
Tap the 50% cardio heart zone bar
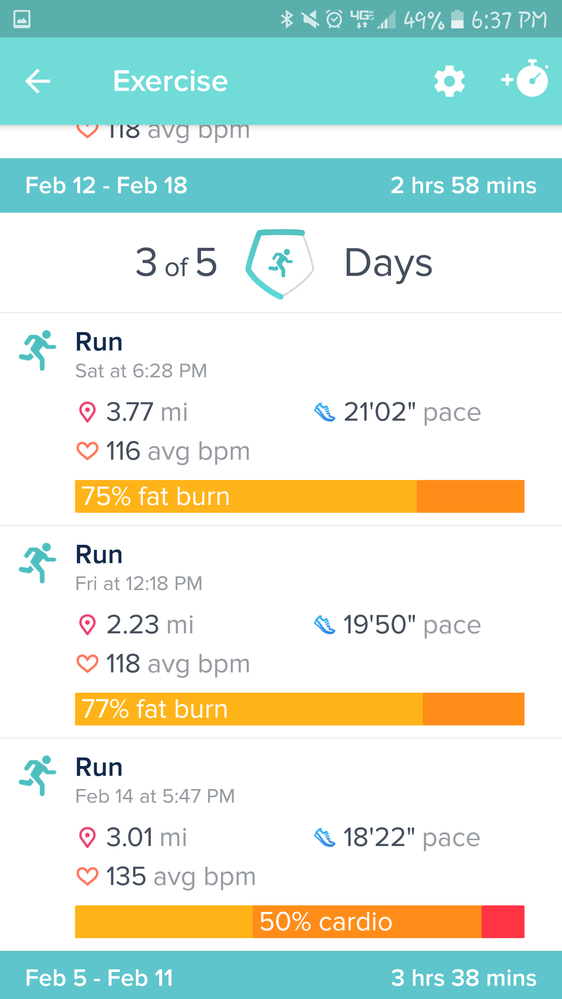(299, 922)
